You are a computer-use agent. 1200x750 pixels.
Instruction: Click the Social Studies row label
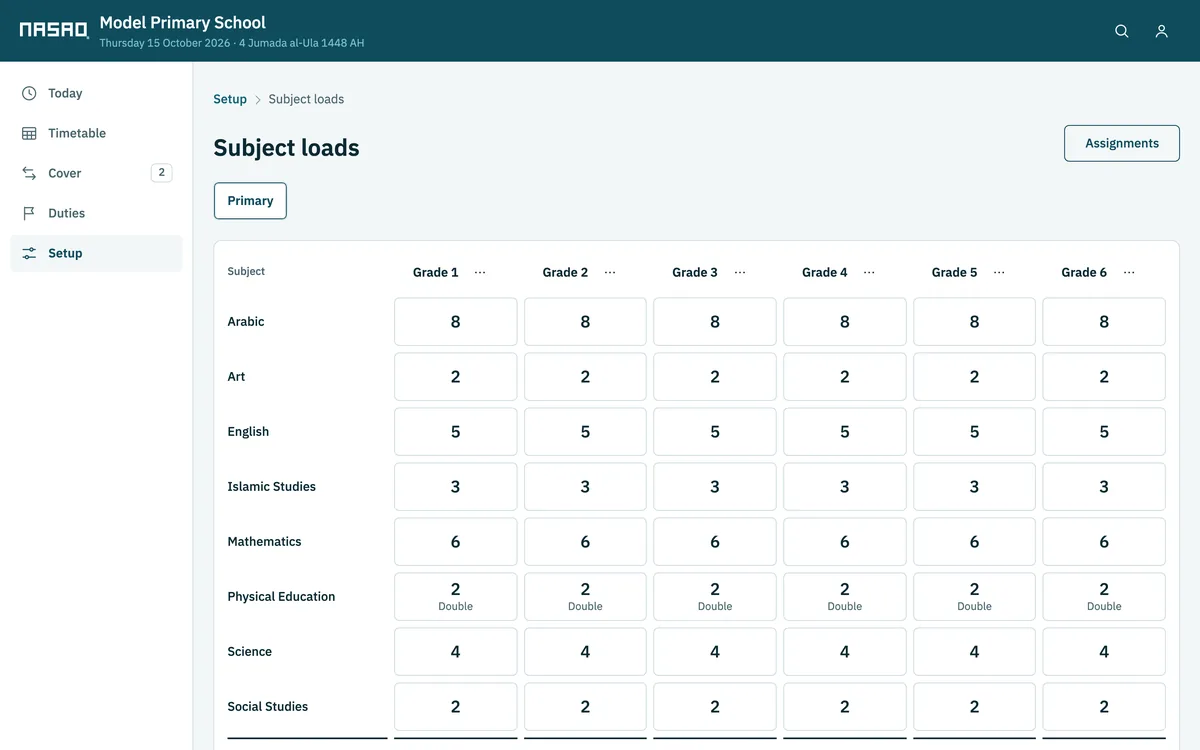point(267,707)
